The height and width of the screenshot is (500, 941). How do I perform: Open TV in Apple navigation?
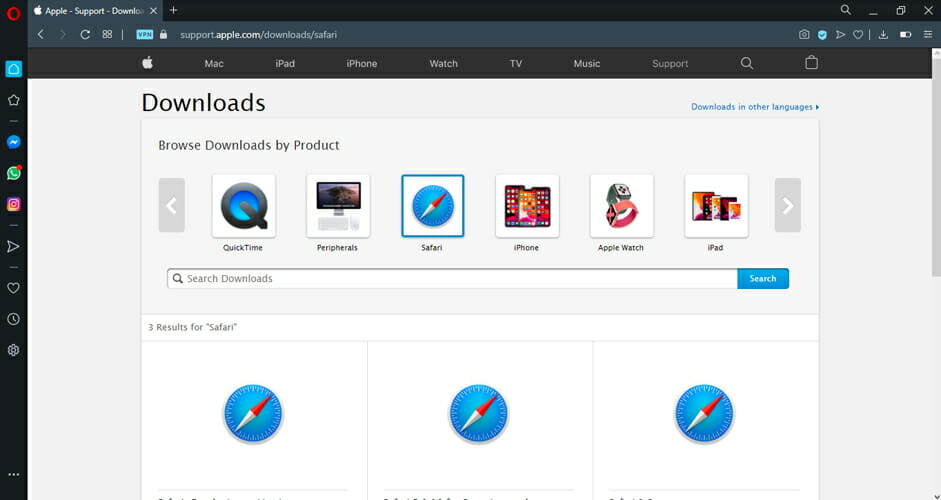coord(516,64)
